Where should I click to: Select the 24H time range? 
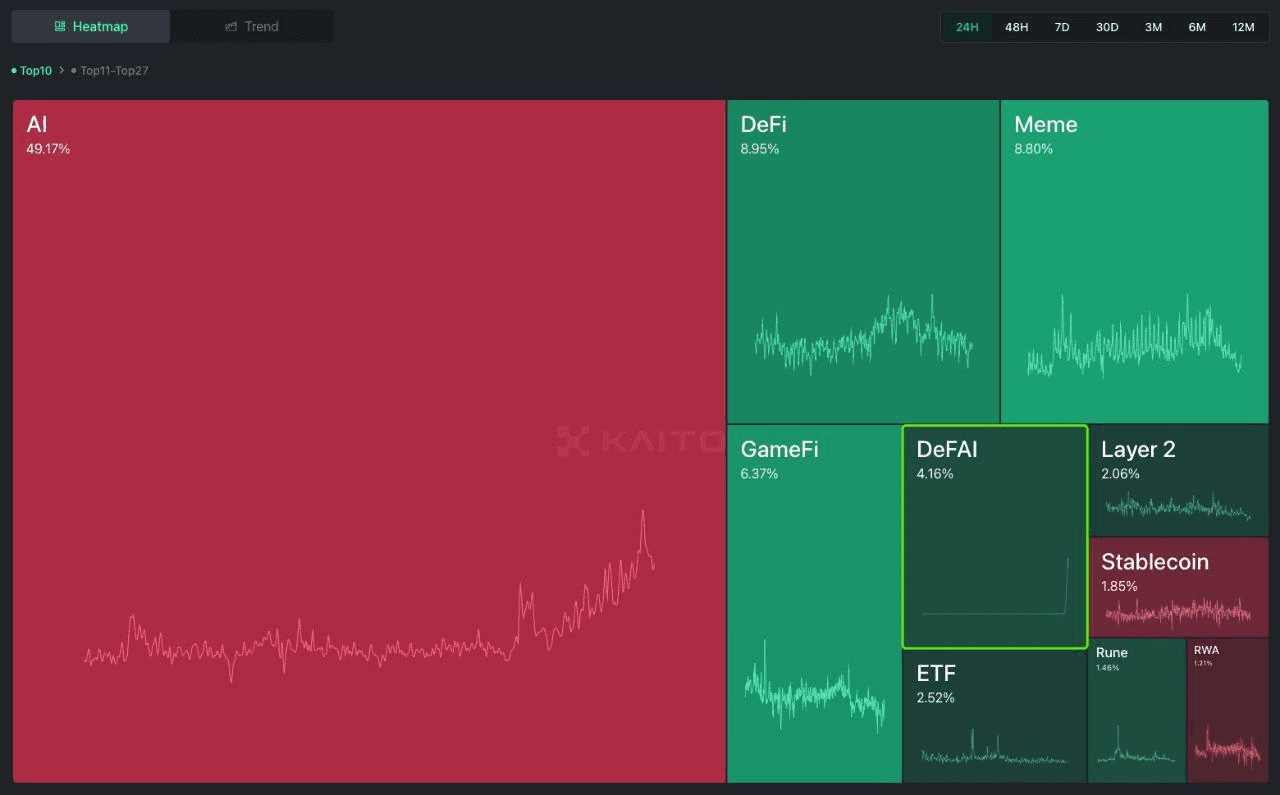[967, 27]
